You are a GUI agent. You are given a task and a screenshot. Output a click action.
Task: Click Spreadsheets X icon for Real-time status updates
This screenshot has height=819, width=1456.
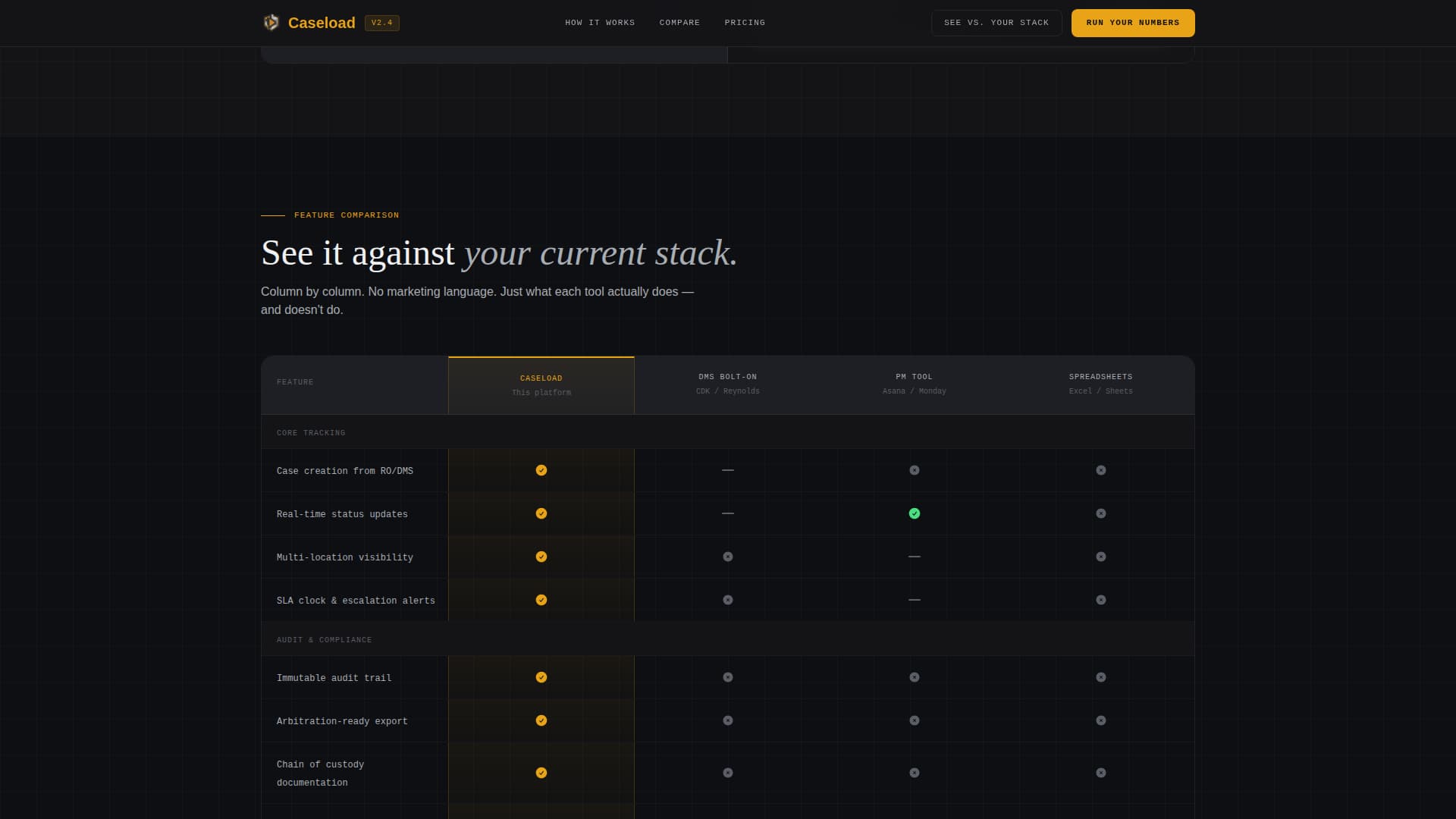click(x=1101, y=513)
